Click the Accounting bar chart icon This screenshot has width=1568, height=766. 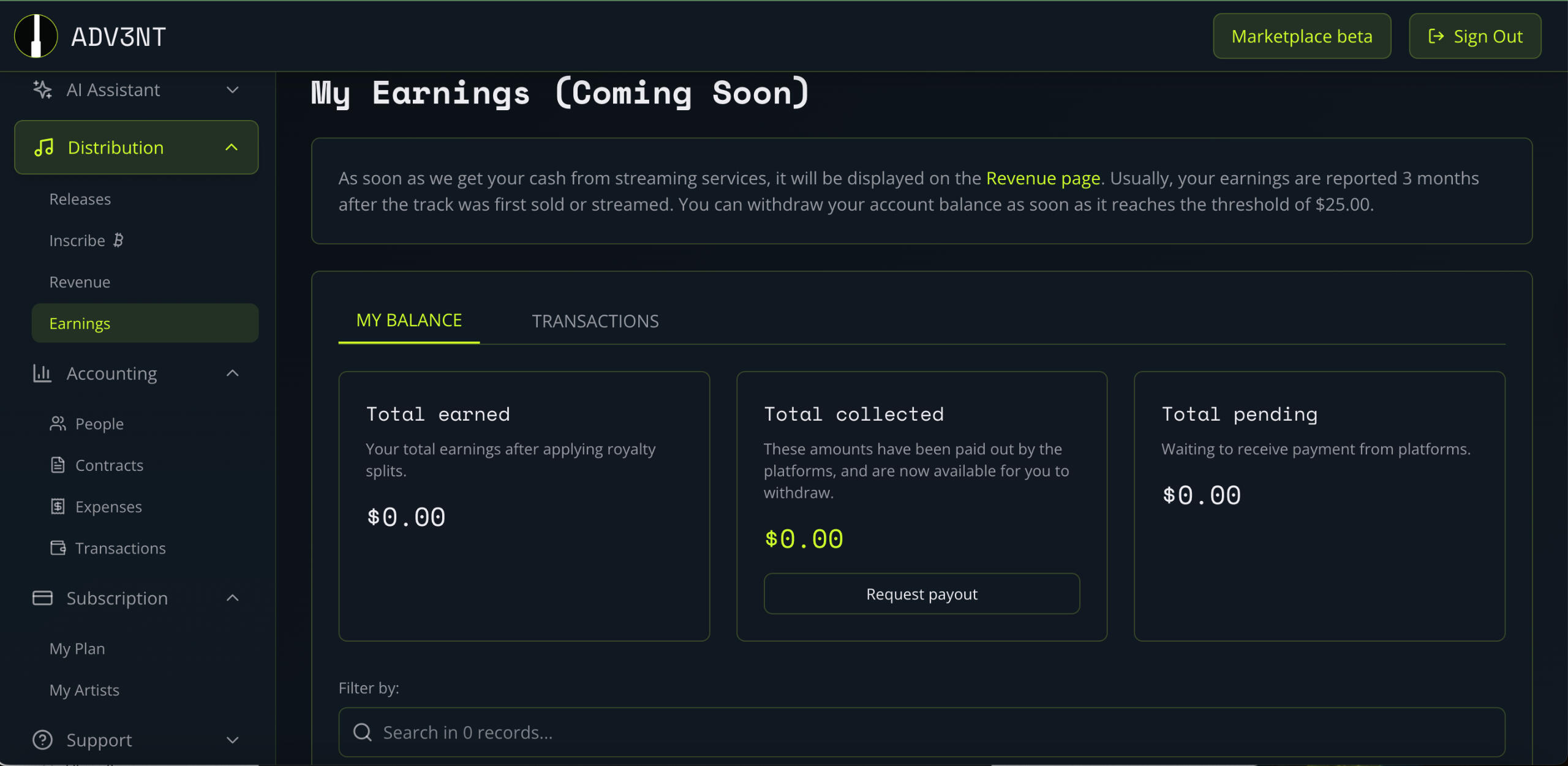[42, 374]
